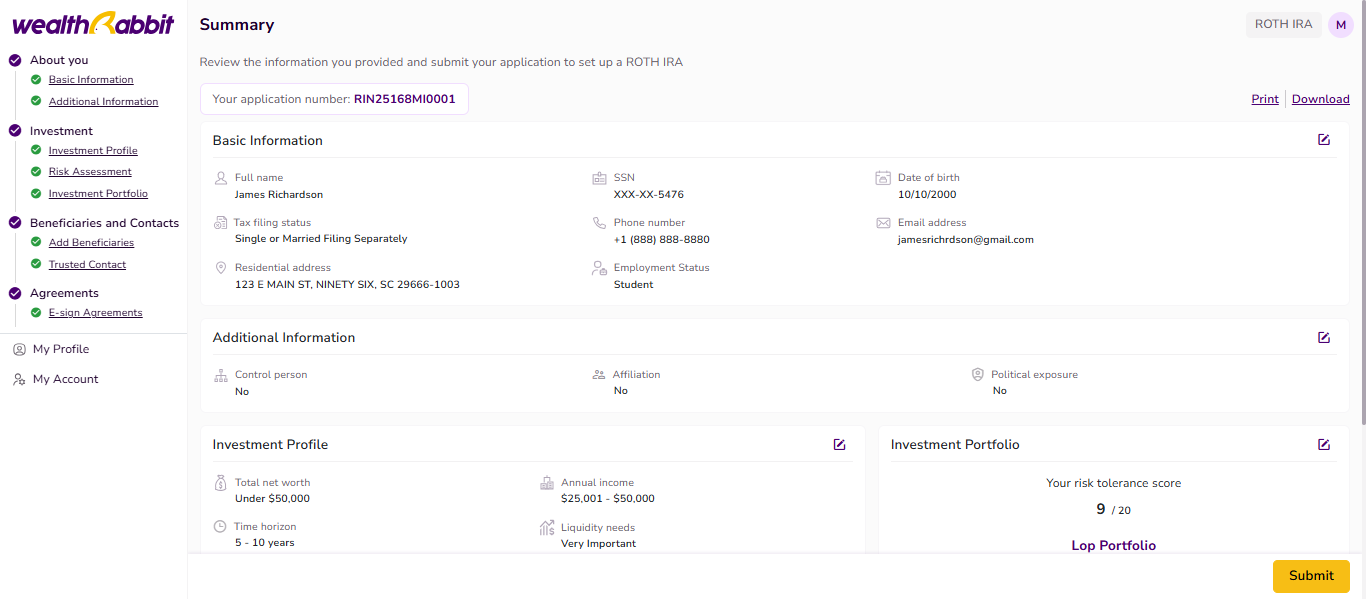This screenshot has height=599, width=1366.
Task: Open the E-sign Agreements step
Action: tap(95, 313)
